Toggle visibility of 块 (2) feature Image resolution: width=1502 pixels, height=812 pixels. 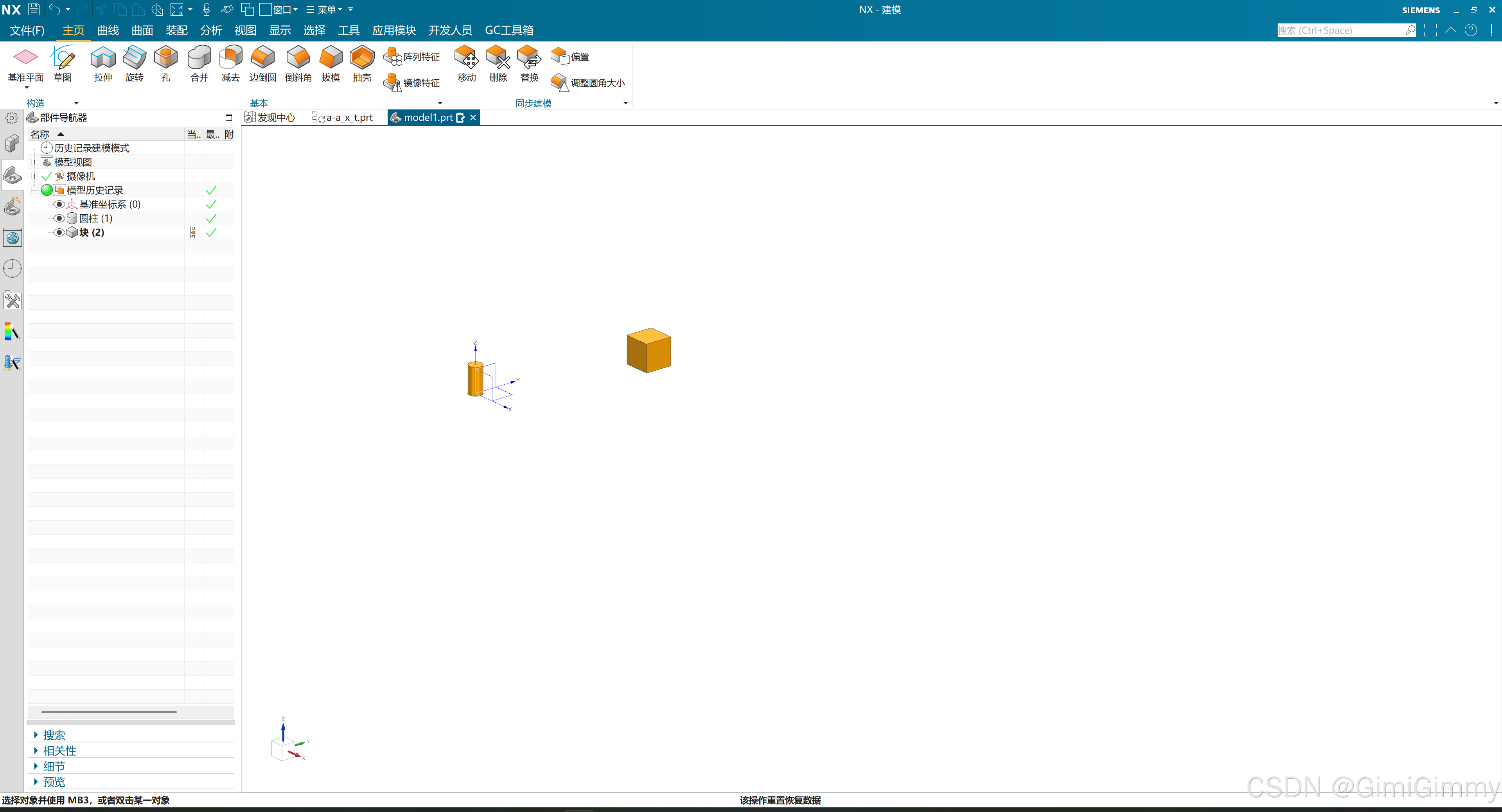[x=59, y=232]
